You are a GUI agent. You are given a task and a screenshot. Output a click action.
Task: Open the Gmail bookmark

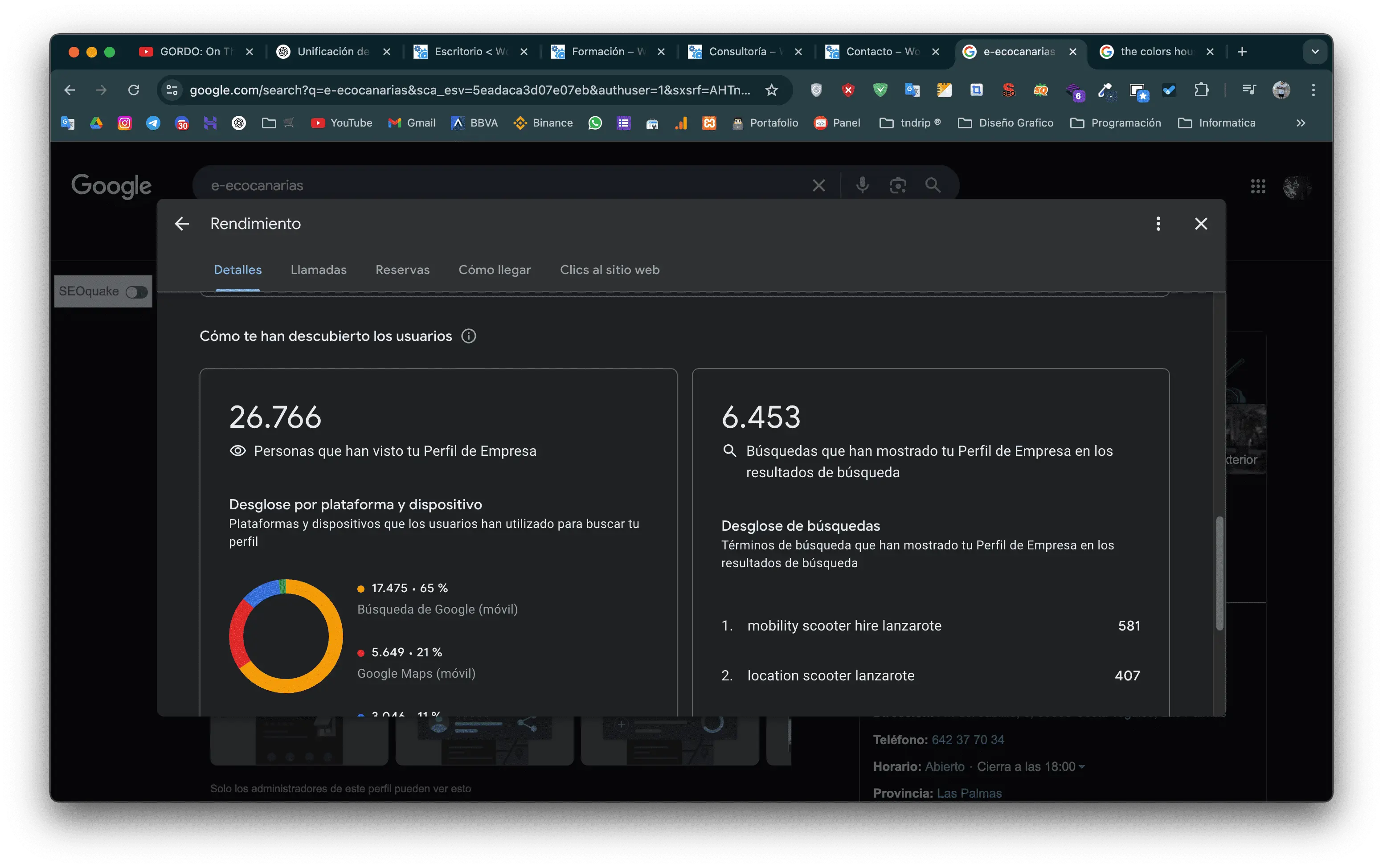point(412,123)
